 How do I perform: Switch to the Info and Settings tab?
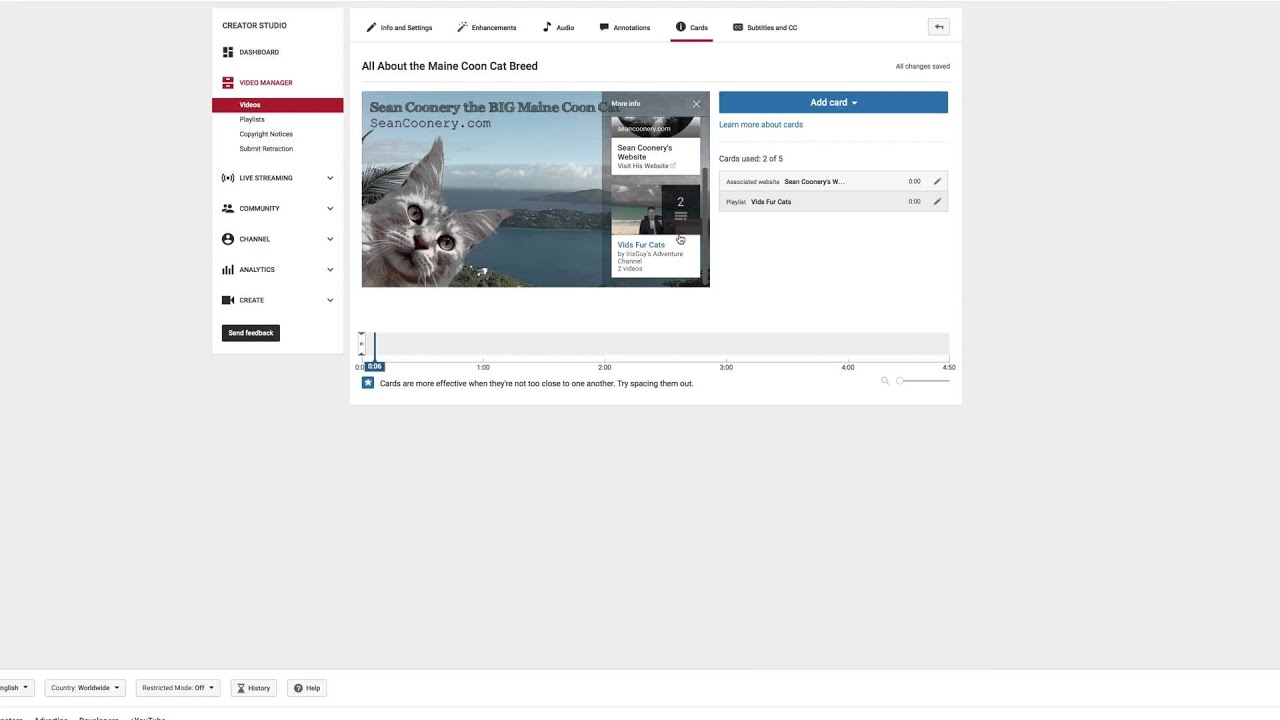pyautogui.click(x=399, y=27)
